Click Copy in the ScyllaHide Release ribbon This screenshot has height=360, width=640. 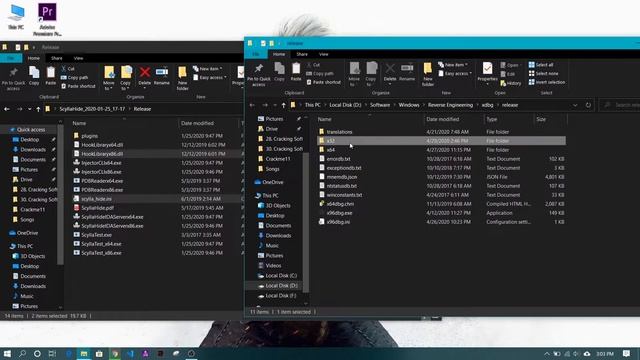coord(34,76)
